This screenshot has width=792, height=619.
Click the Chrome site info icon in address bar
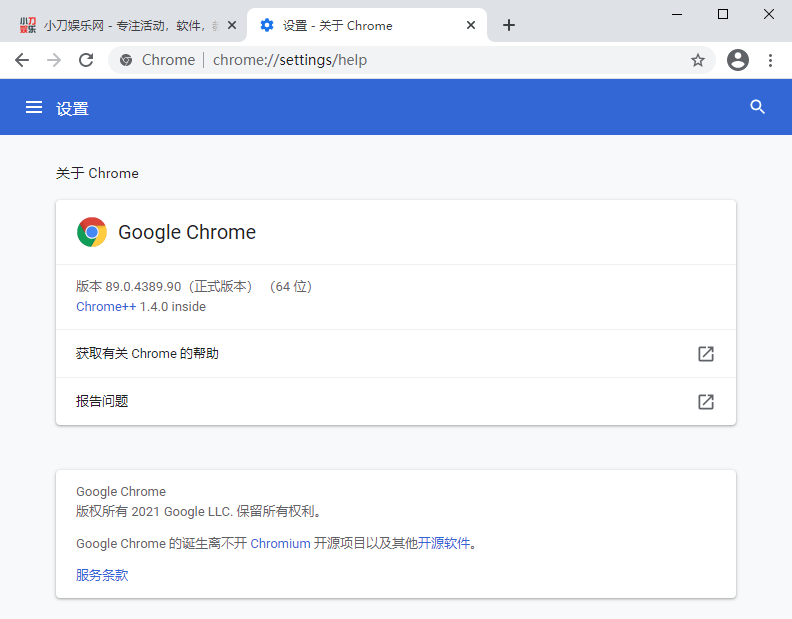pos(126,60)
